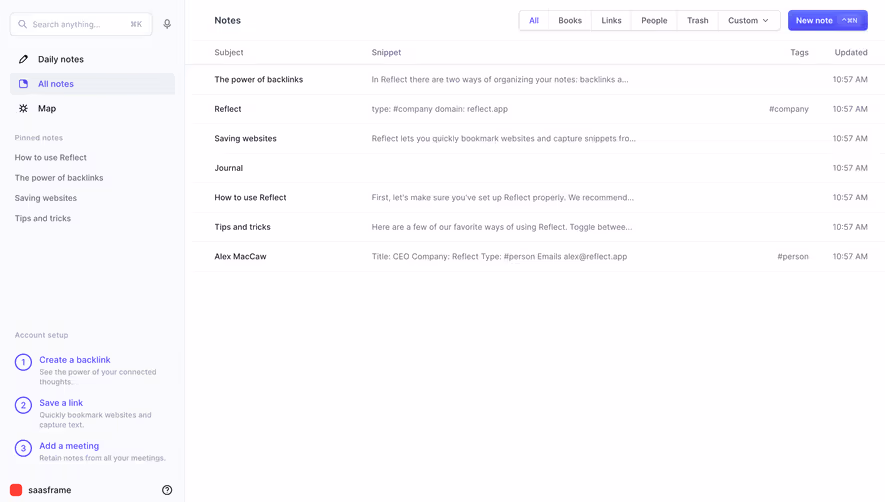885x502 pixels.
Task: Switch to the All filter tab
Action: tap(534, 20)
